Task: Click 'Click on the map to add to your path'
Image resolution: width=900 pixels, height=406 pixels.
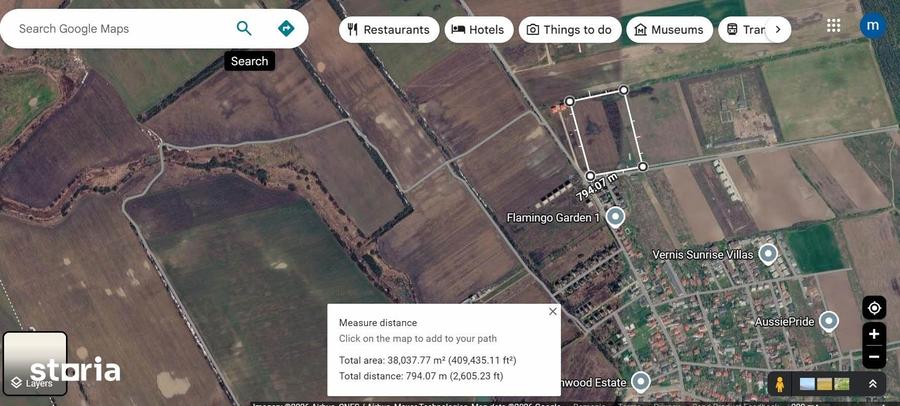Action: pyautogui.click(x=417, y=339)
